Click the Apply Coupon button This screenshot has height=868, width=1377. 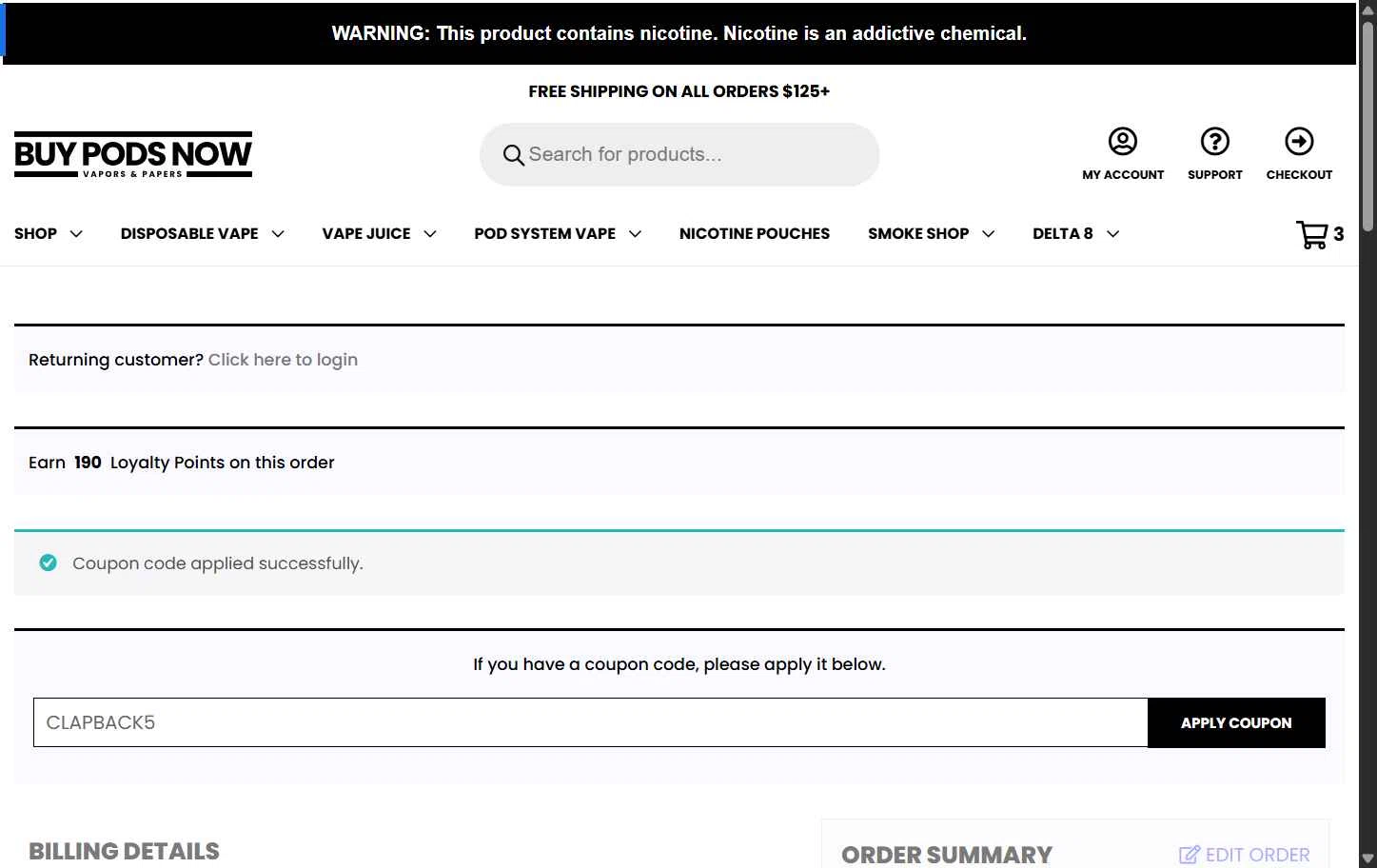(1236, 723)
